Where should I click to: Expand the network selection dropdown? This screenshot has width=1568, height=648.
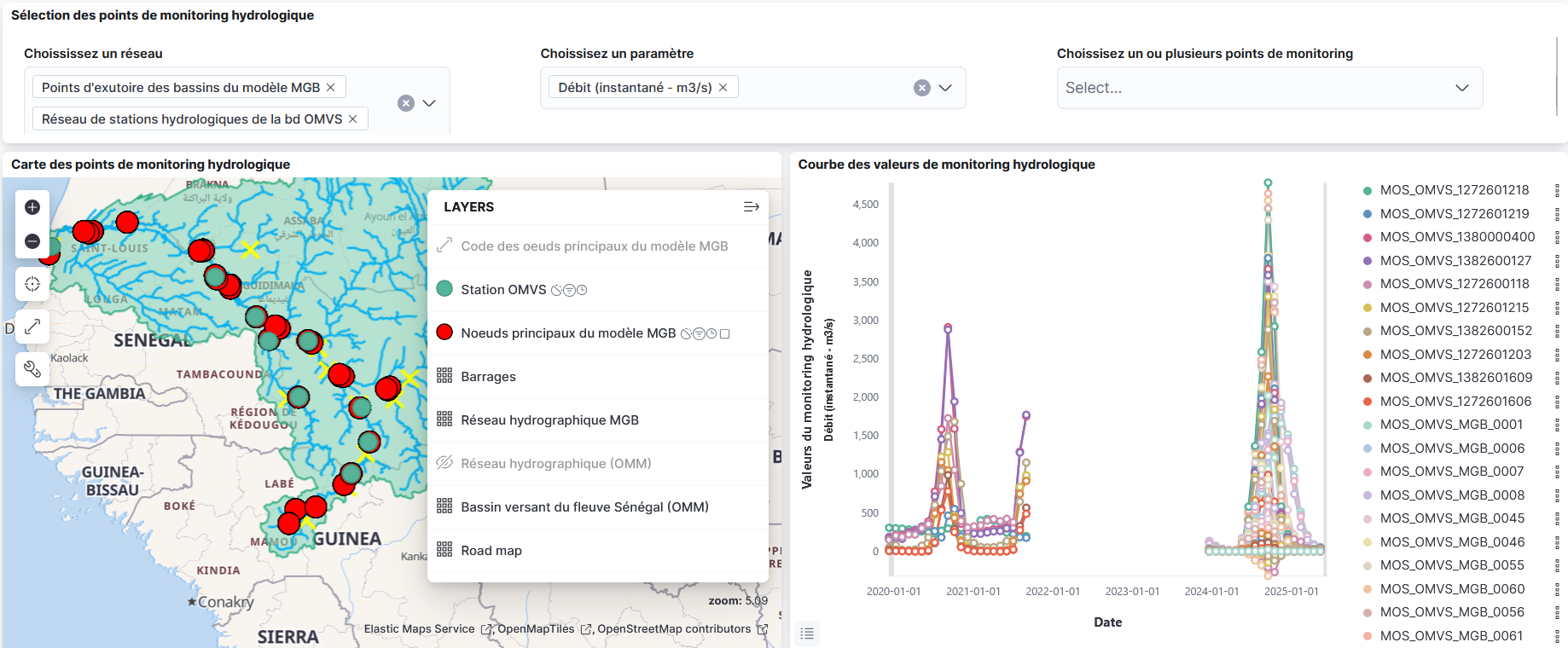pos(429,103)
